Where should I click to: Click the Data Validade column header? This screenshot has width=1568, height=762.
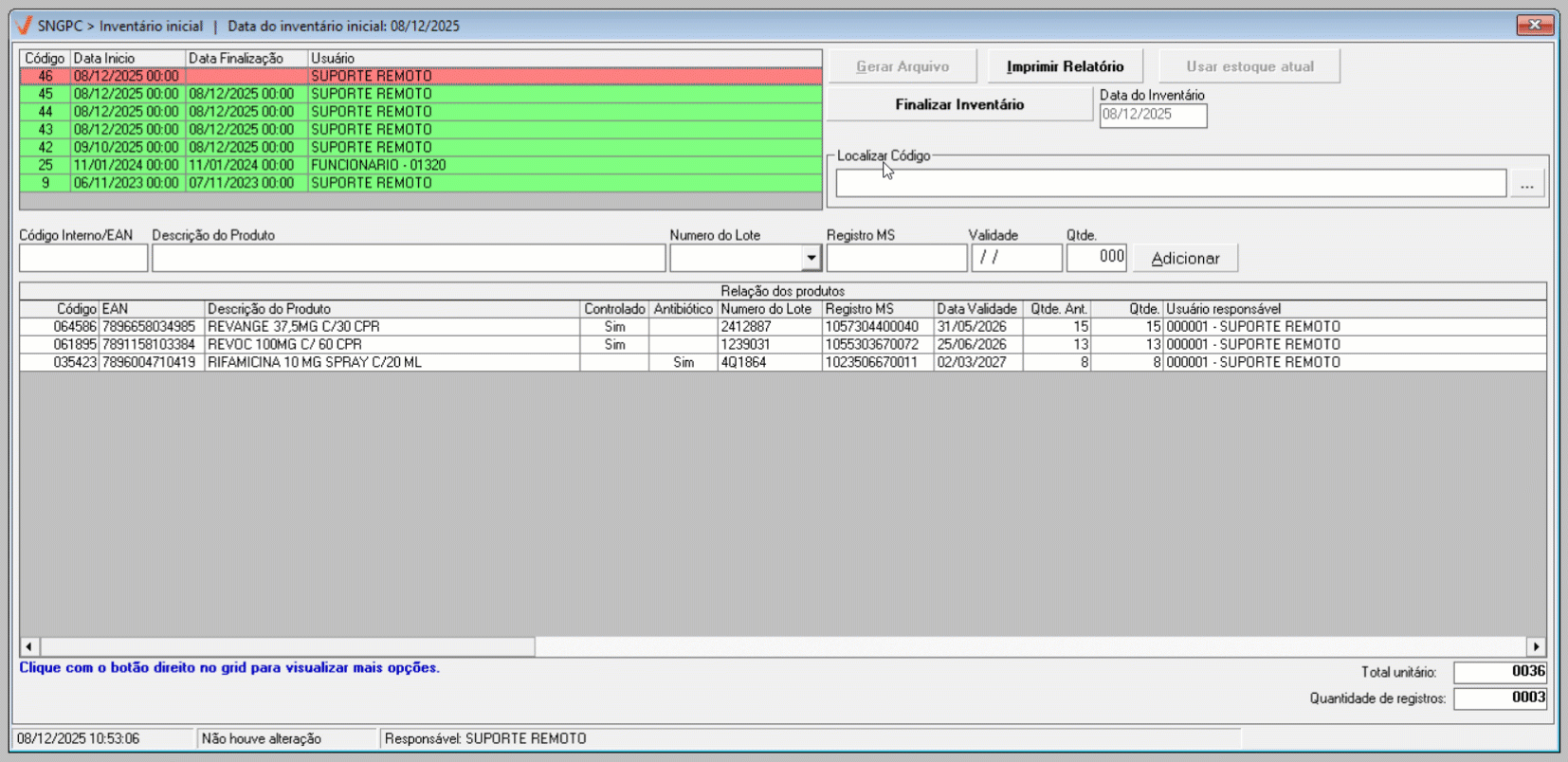pos(976,309)
